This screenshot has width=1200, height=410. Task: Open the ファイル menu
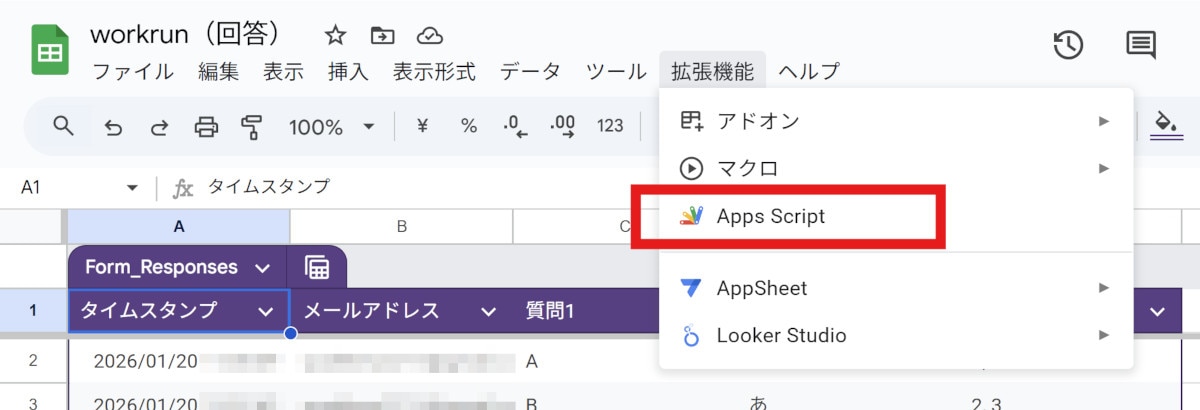[132, 72]
